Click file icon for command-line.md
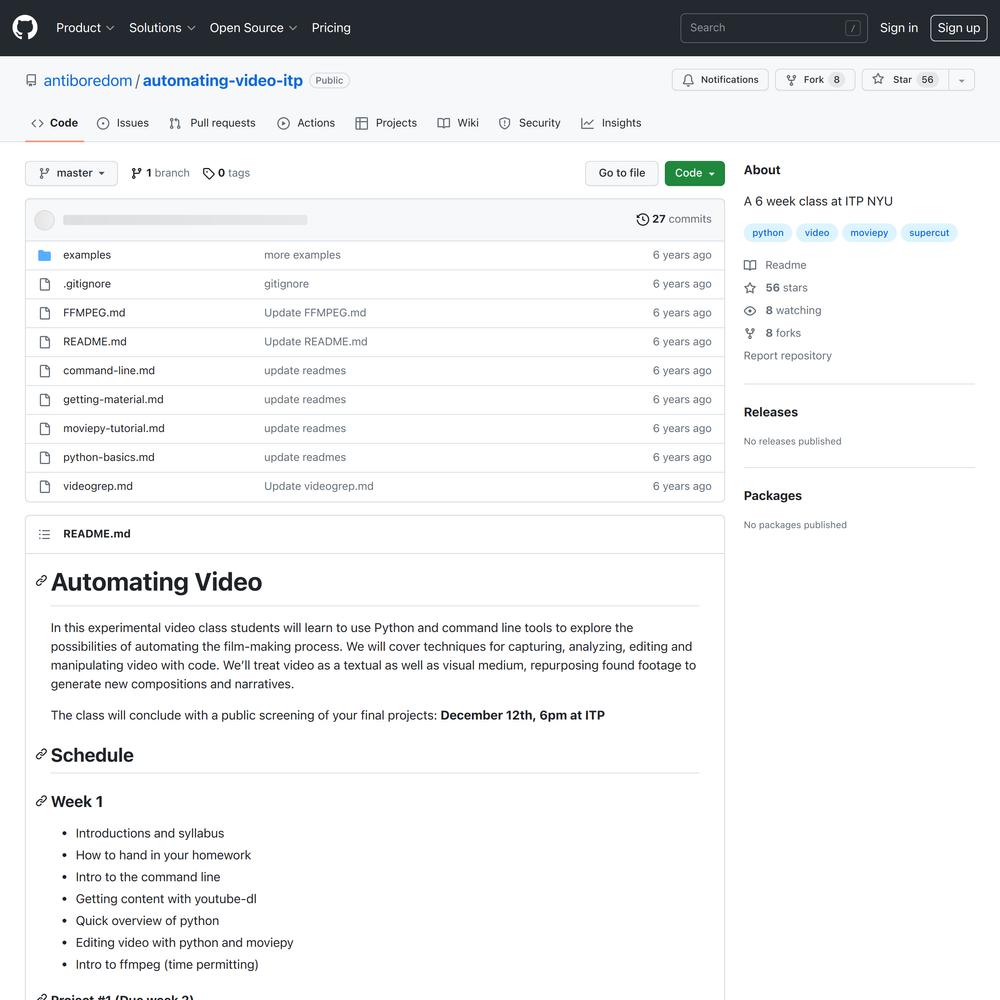Viewport: 1000px width, 1000px height. 45,371
